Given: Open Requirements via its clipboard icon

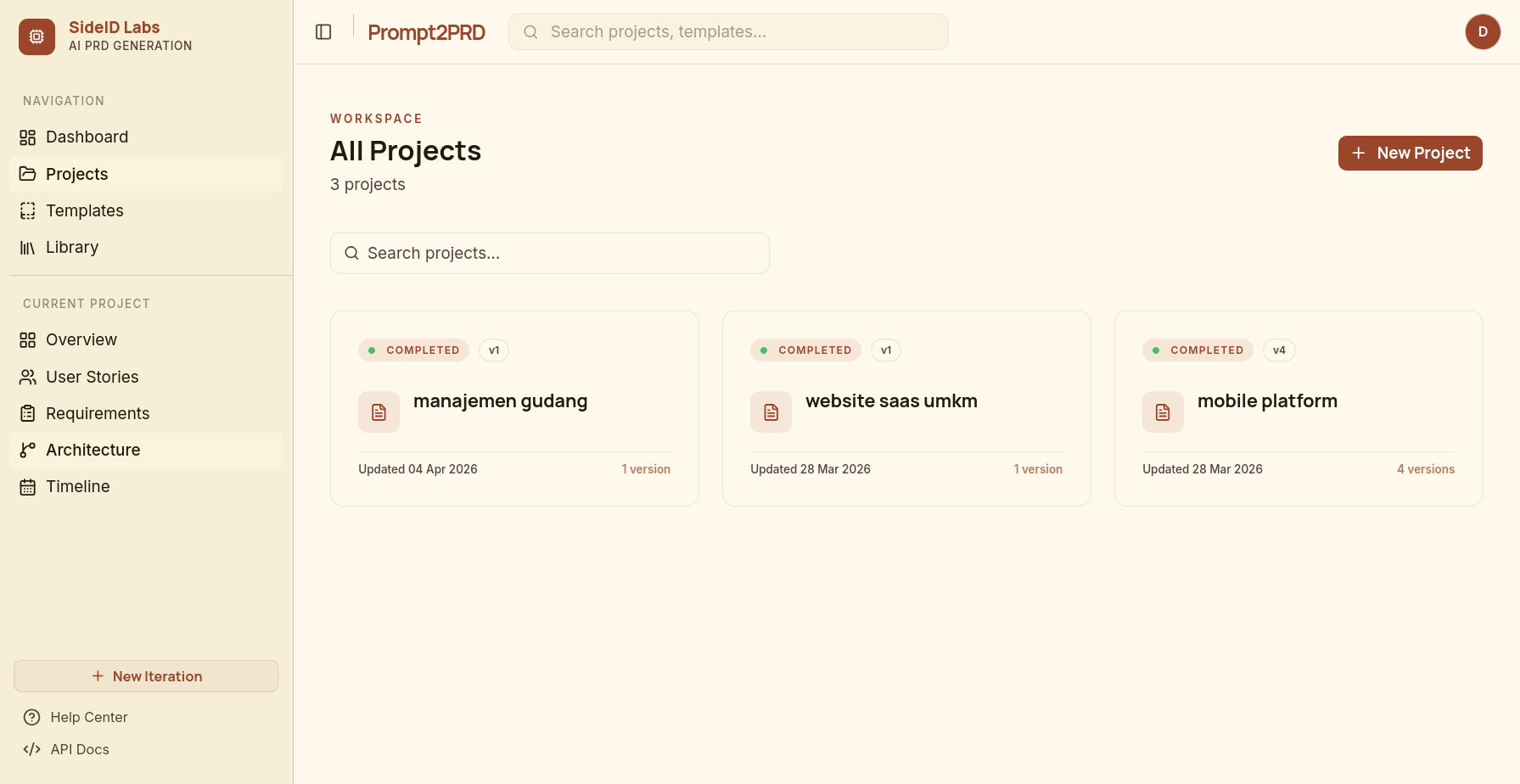Looking at the screenshot, I should 27,413.
